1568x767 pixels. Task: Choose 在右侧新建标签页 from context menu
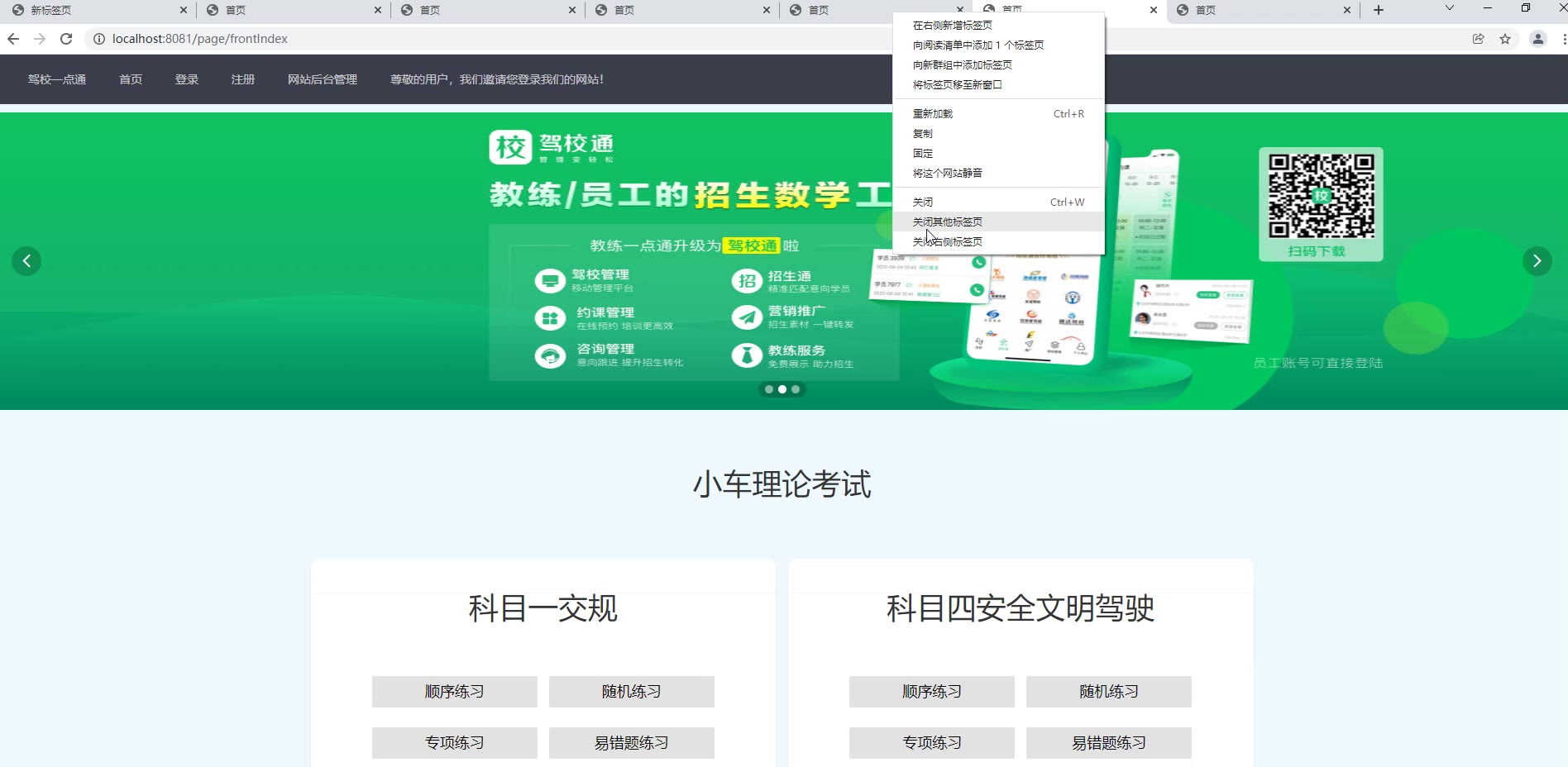pos(998,26)
